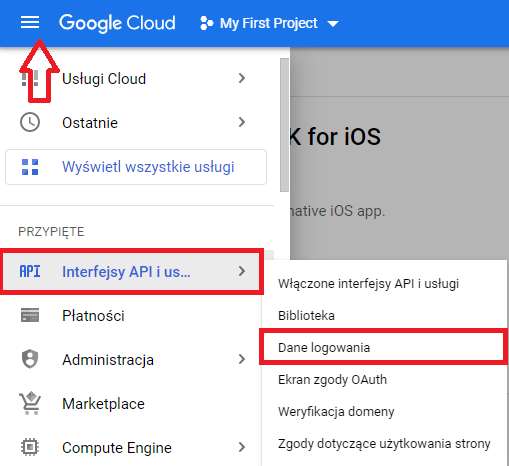Click the Marketplace shopping cart icon
The width and height of the screenshot is (509, 466).
(30, 403)
